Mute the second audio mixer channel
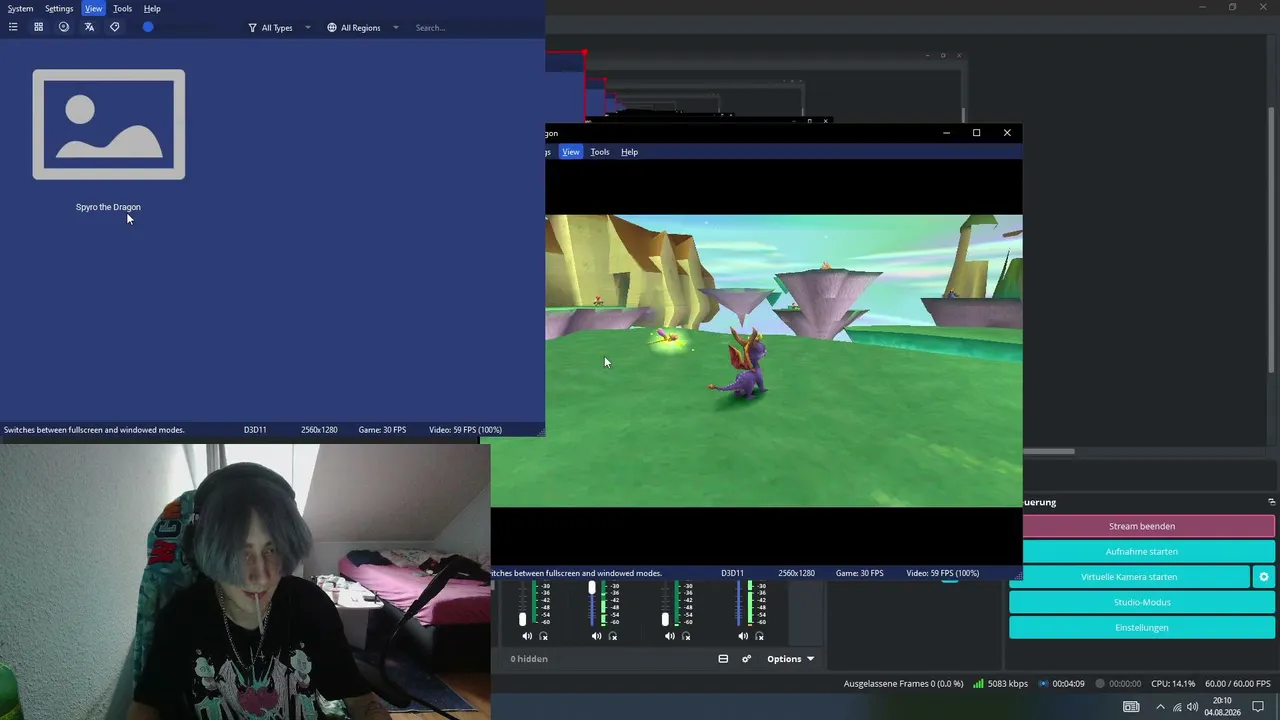1280x720 pixels. 597,636
